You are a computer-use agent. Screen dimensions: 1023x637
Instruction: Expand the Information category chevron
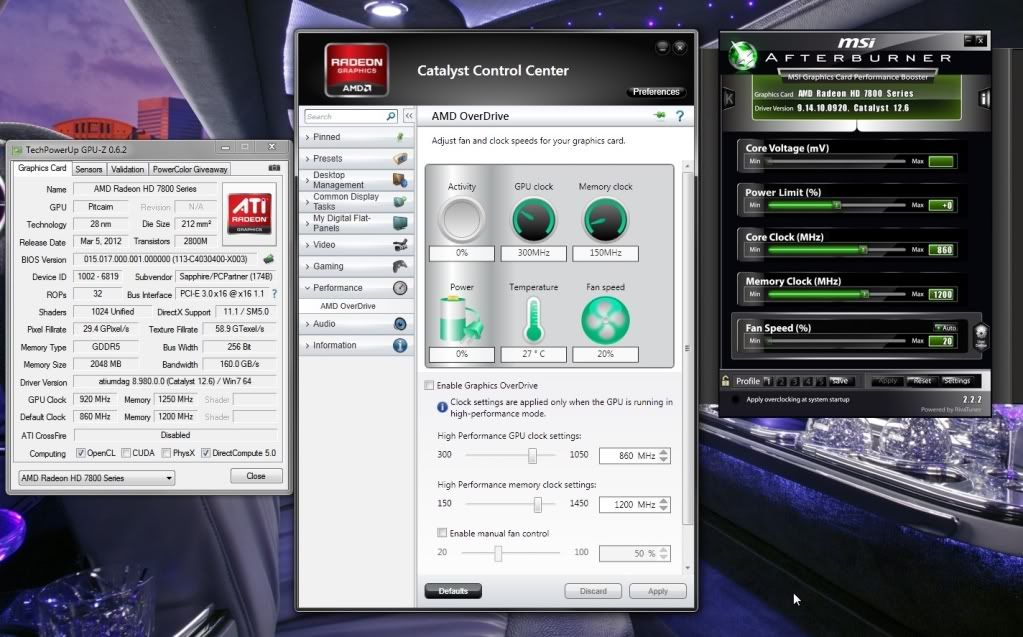[307, 345]
